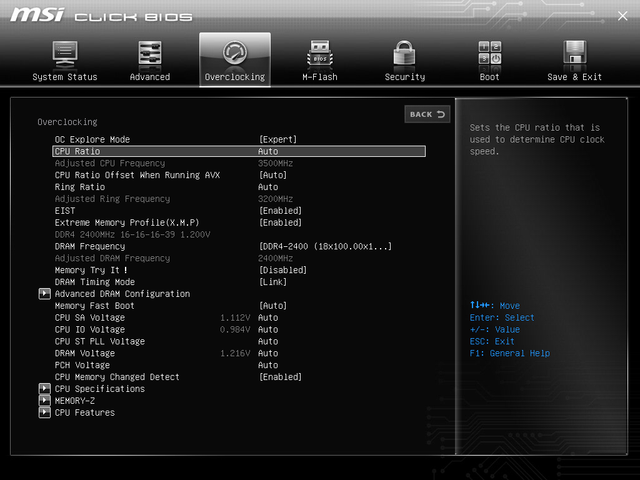This screenshot has height=480, width=640.
Task: Click the Security tab label
Action: pos(404,77)
